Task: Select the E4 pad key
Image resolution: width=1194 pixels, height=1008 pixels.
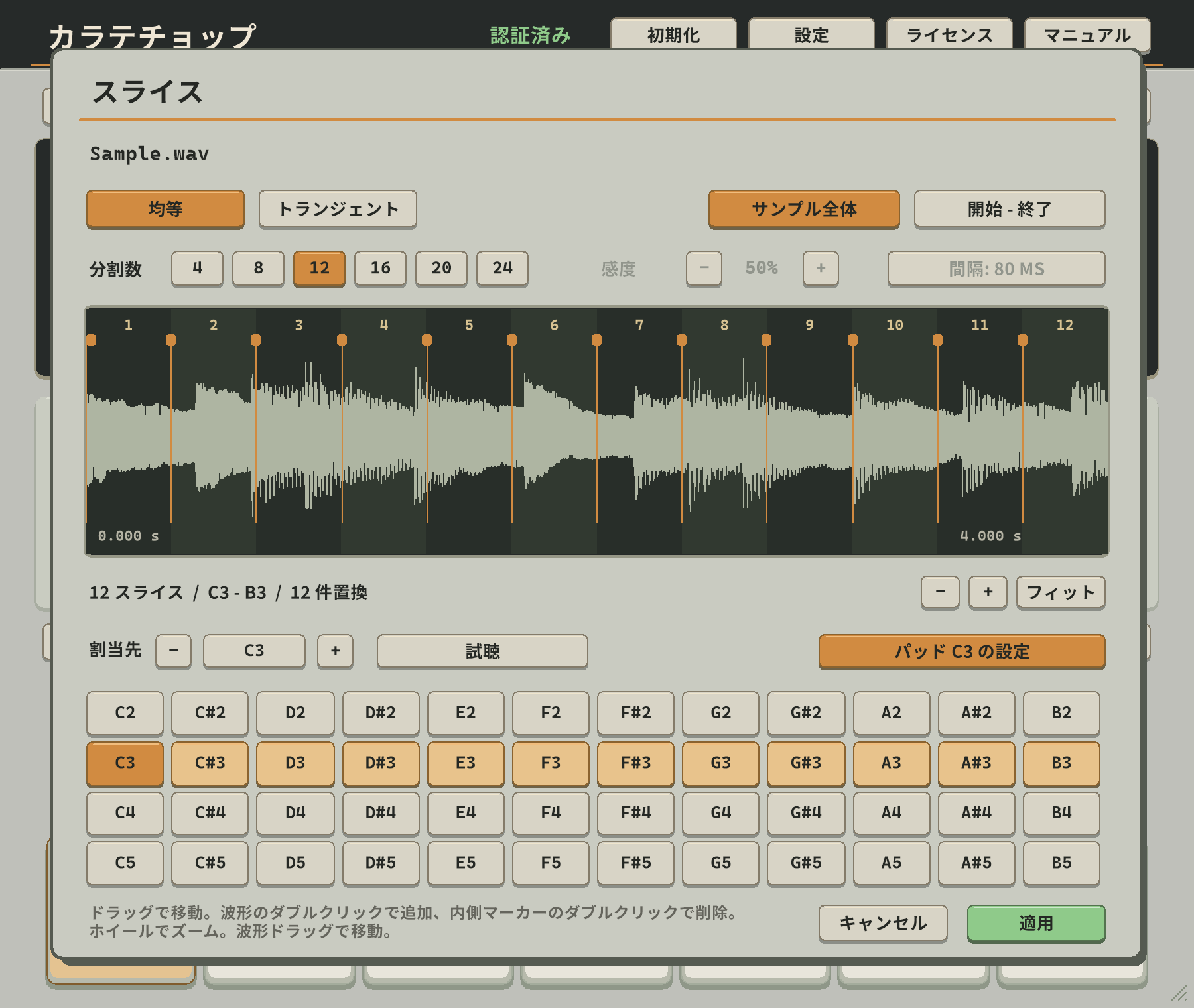Action: [466, 813]
